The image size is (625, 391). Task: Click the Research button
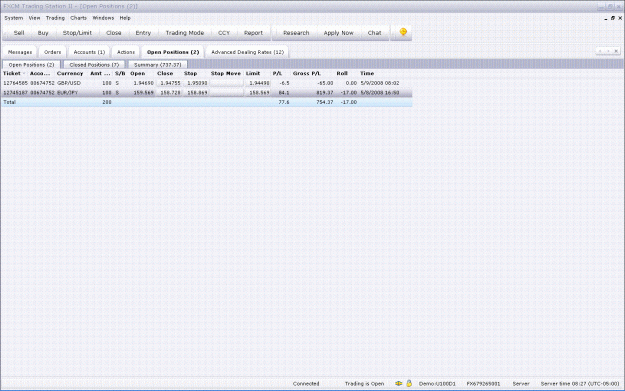point(296,33)
